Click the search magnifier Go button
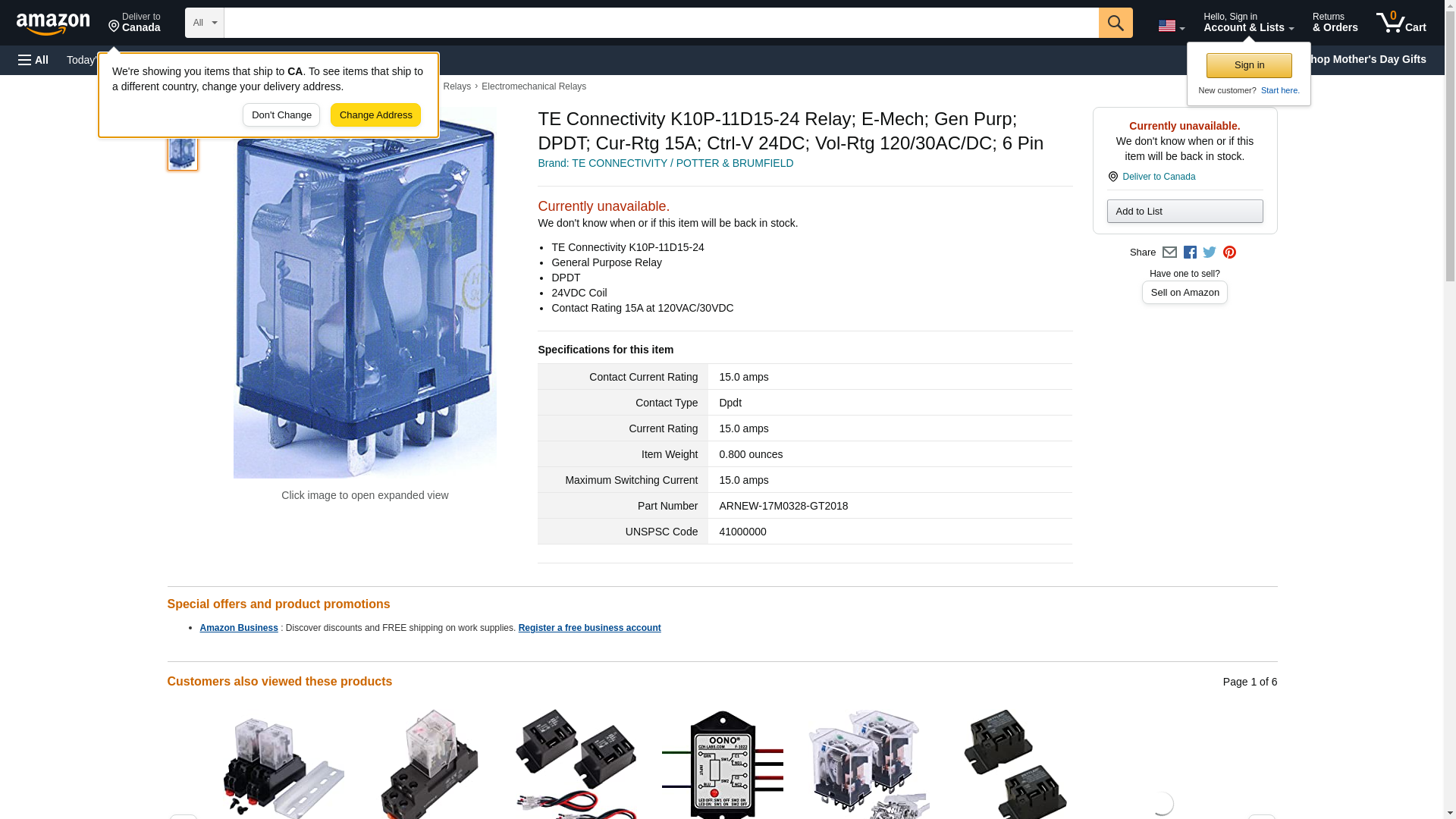Image resolution: width=1456 pixels, height=819 pixels. click(x=1116, y=23)
